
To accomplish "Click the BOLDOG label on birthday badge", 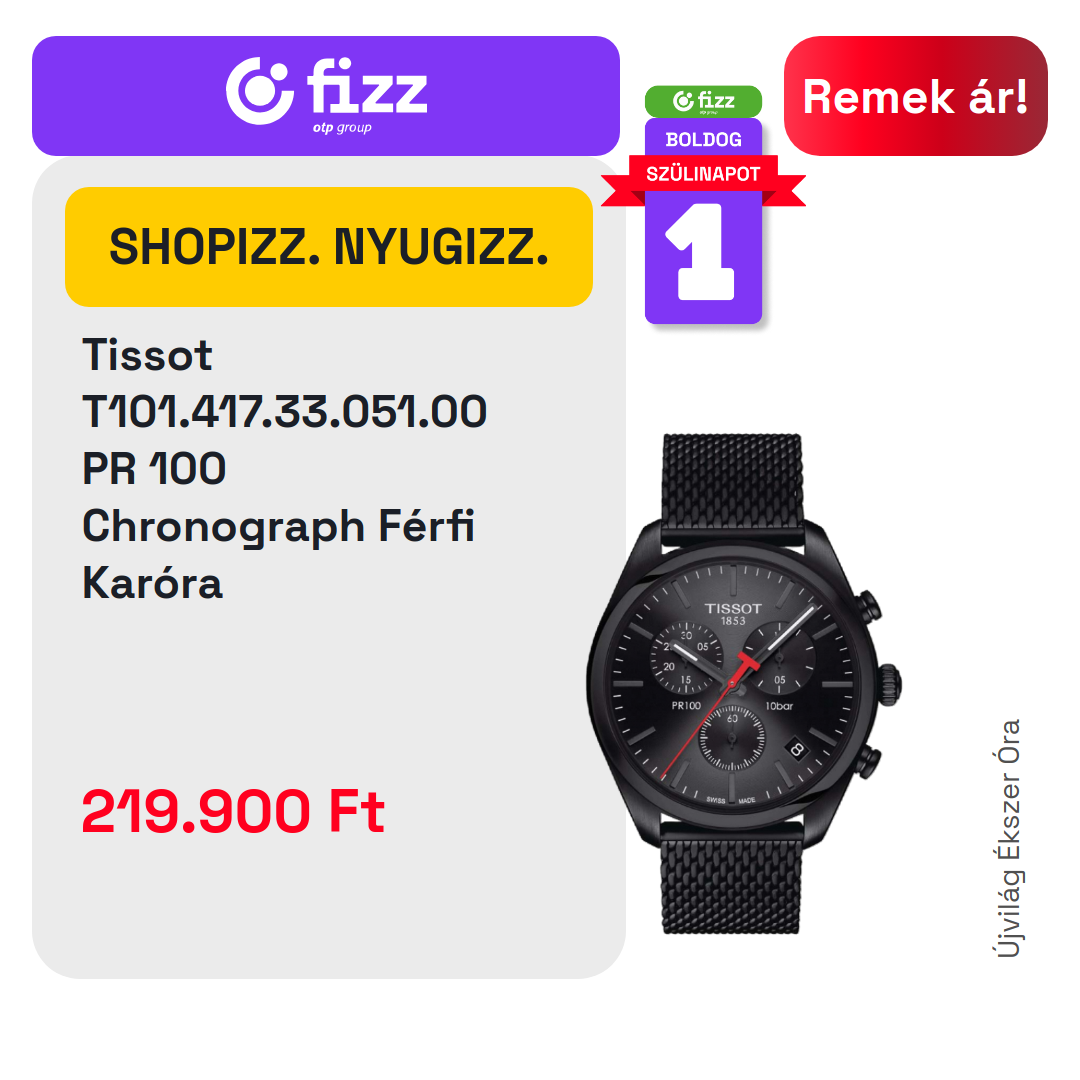I will click(x=703, y=140).
